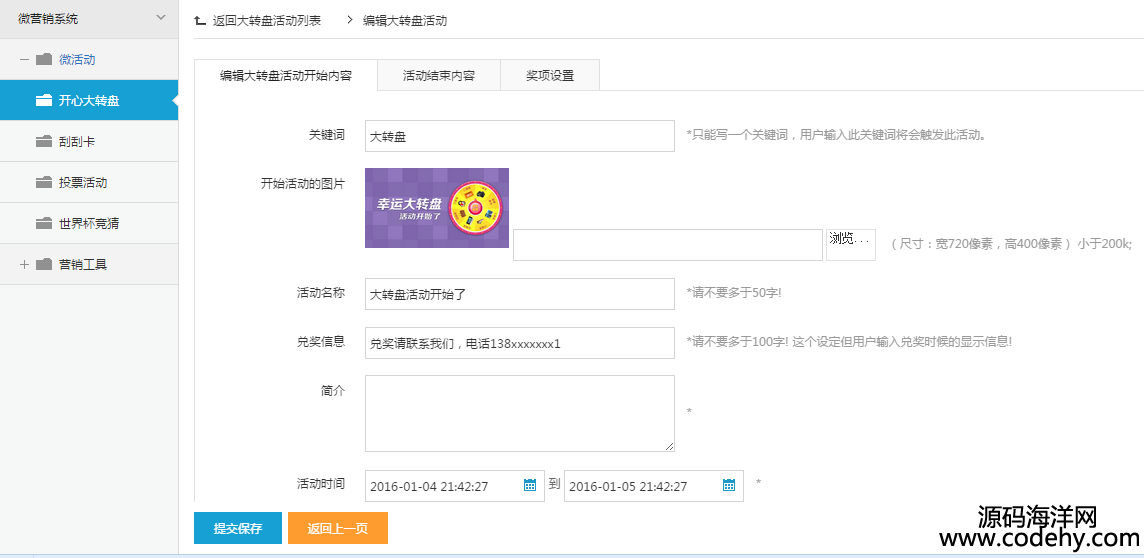This screenshot has width=1144, height=558.
Task: Click end time field 2016-01-05 21:42:27
Action: (x=654, y=486)
